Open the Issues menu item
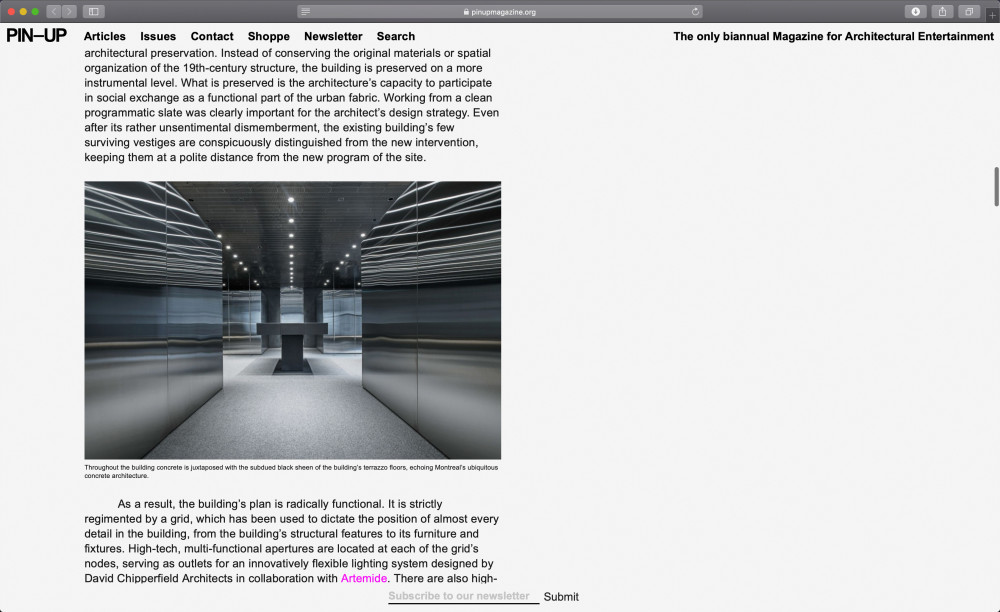 point(158,36)
